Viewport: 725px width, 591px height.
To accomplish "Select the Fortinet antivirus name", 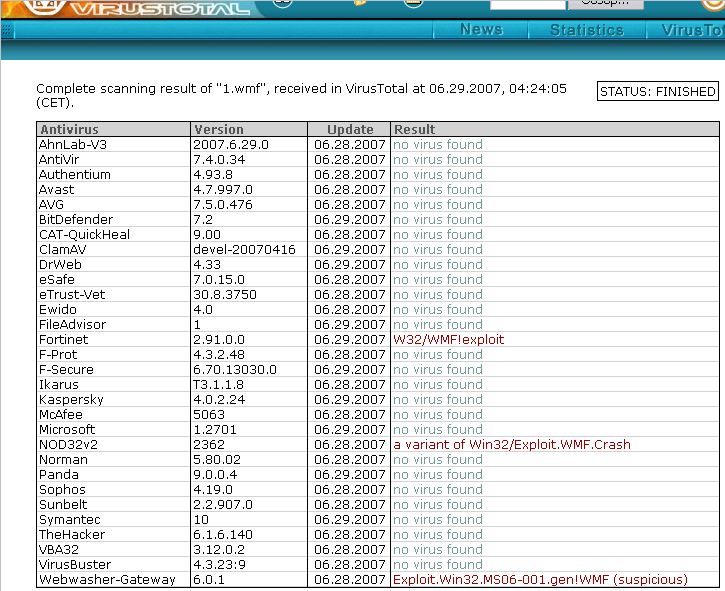I will [63, 339].
